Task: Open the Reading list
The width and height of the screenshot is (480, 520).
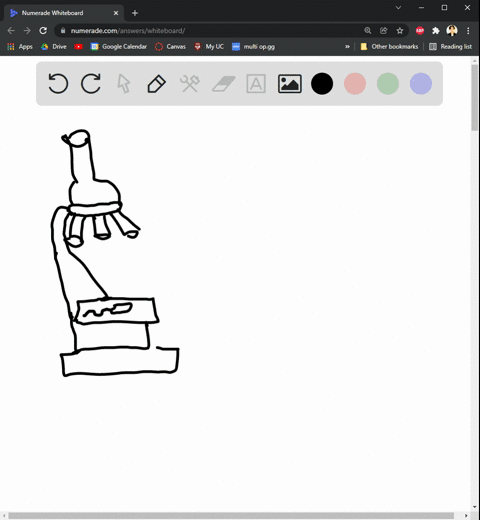Action: [450, 47]
